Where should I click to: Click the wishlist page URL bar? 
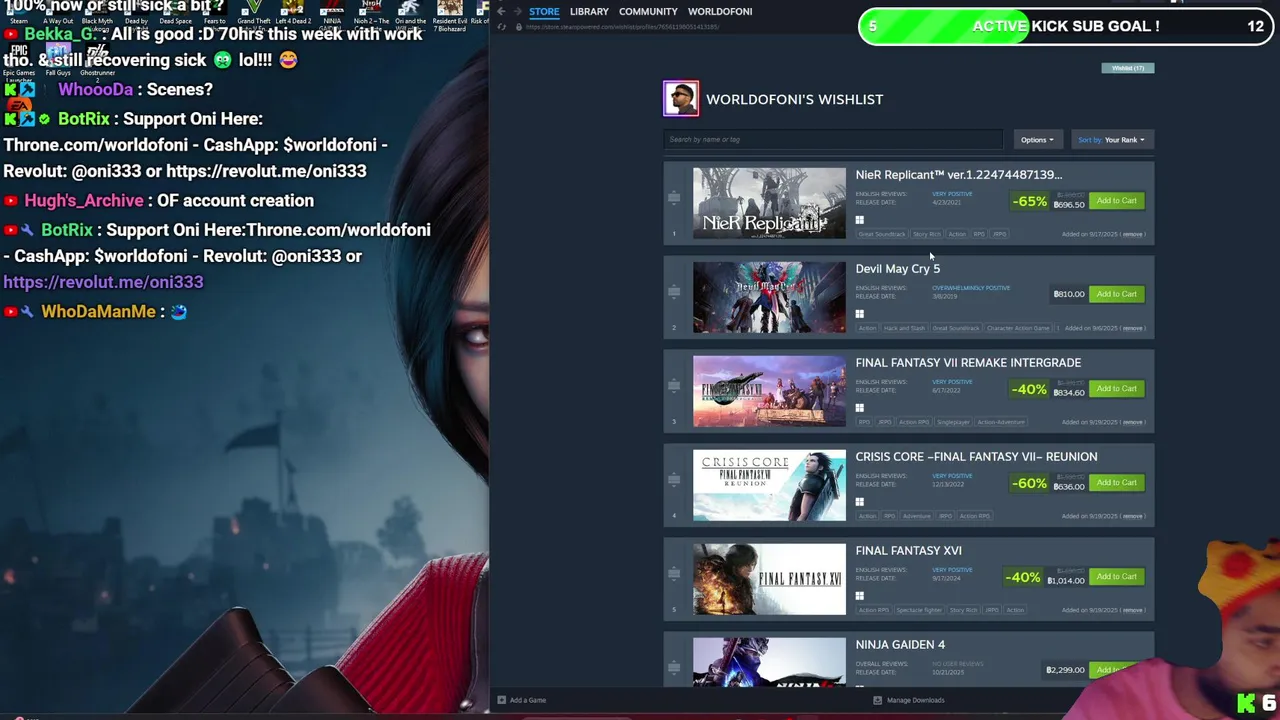pyautogui.click(x=622, y=27)
